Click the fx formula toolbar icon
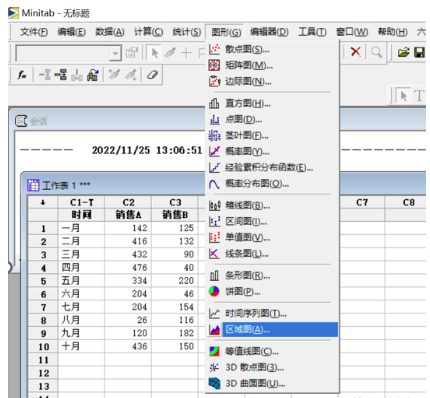Image resolution: width=430 pixels, height=398 pixels. [22, 75]
